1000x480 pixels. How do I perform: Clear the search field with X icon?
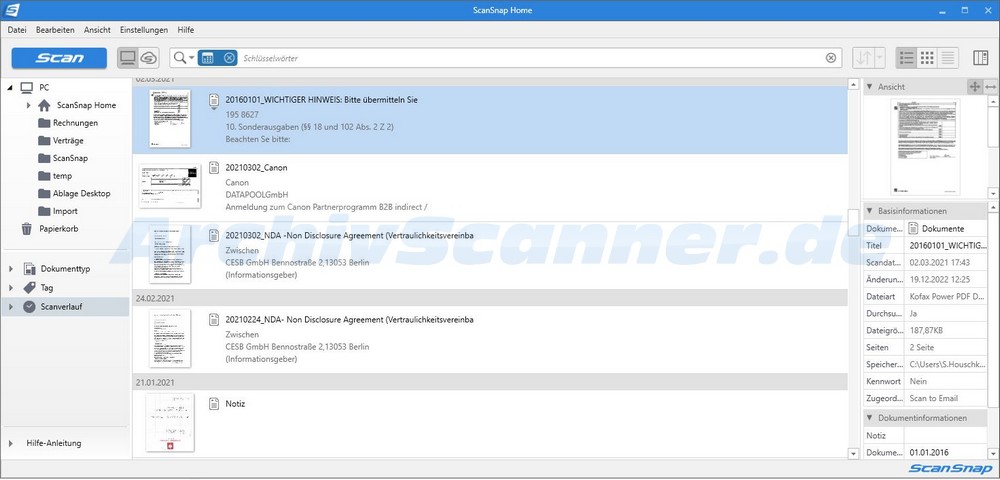coord(831,58)
